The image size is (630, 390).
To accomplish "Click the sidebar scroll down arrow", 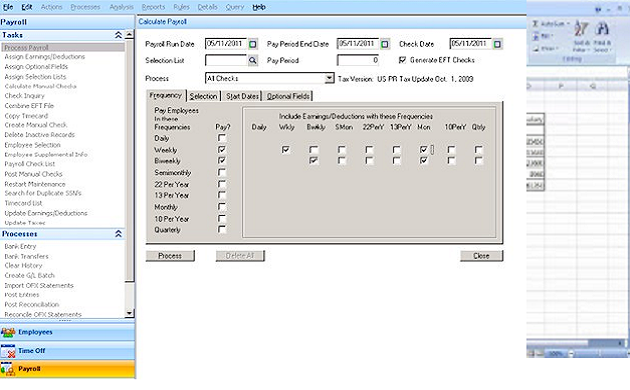I will point(129,313).
